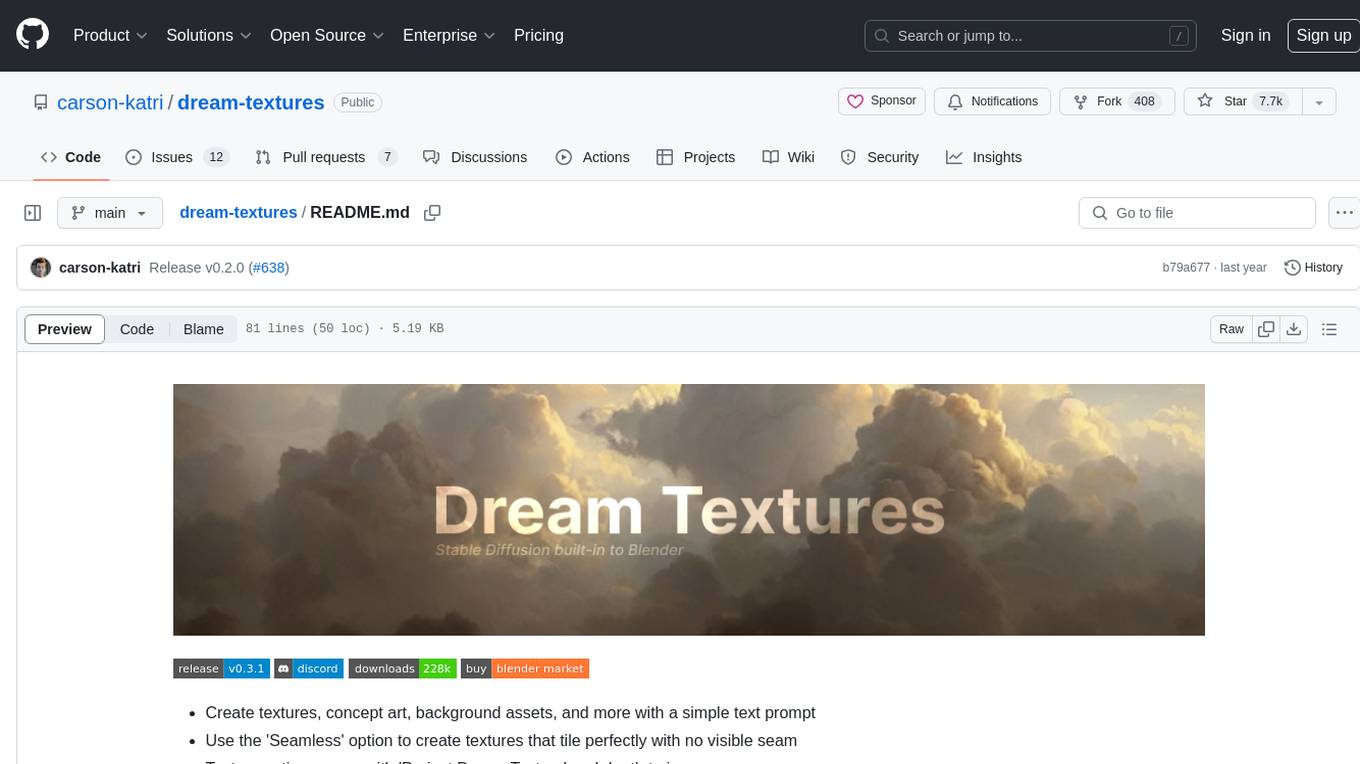1360x764 pixels.
Task: Open commit hash b79a677
Action: click(1186, 267)
